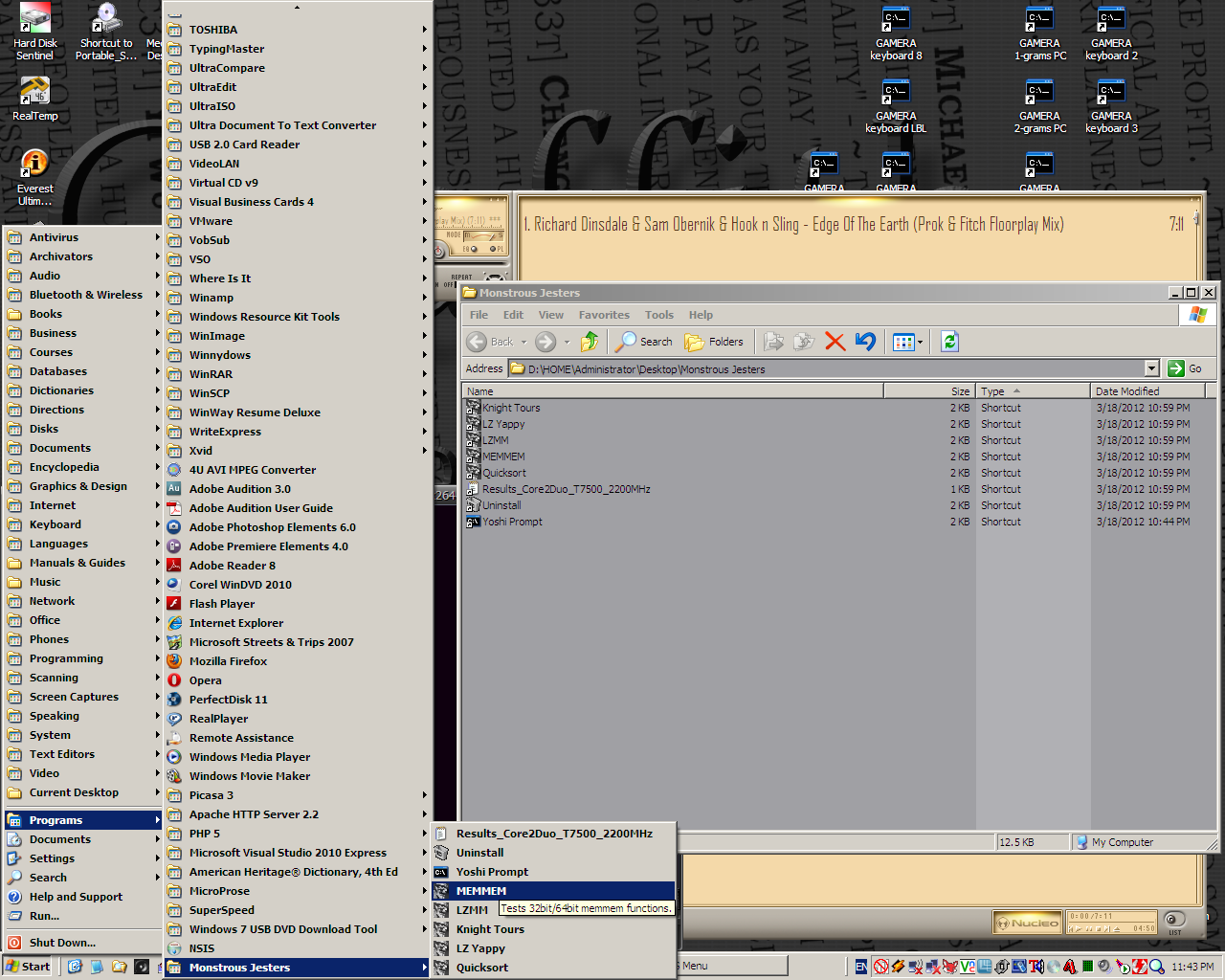Select the GAMERA keyboard 8 desktop shortcut
The image size is (1225, 980).
click(896, 34)
